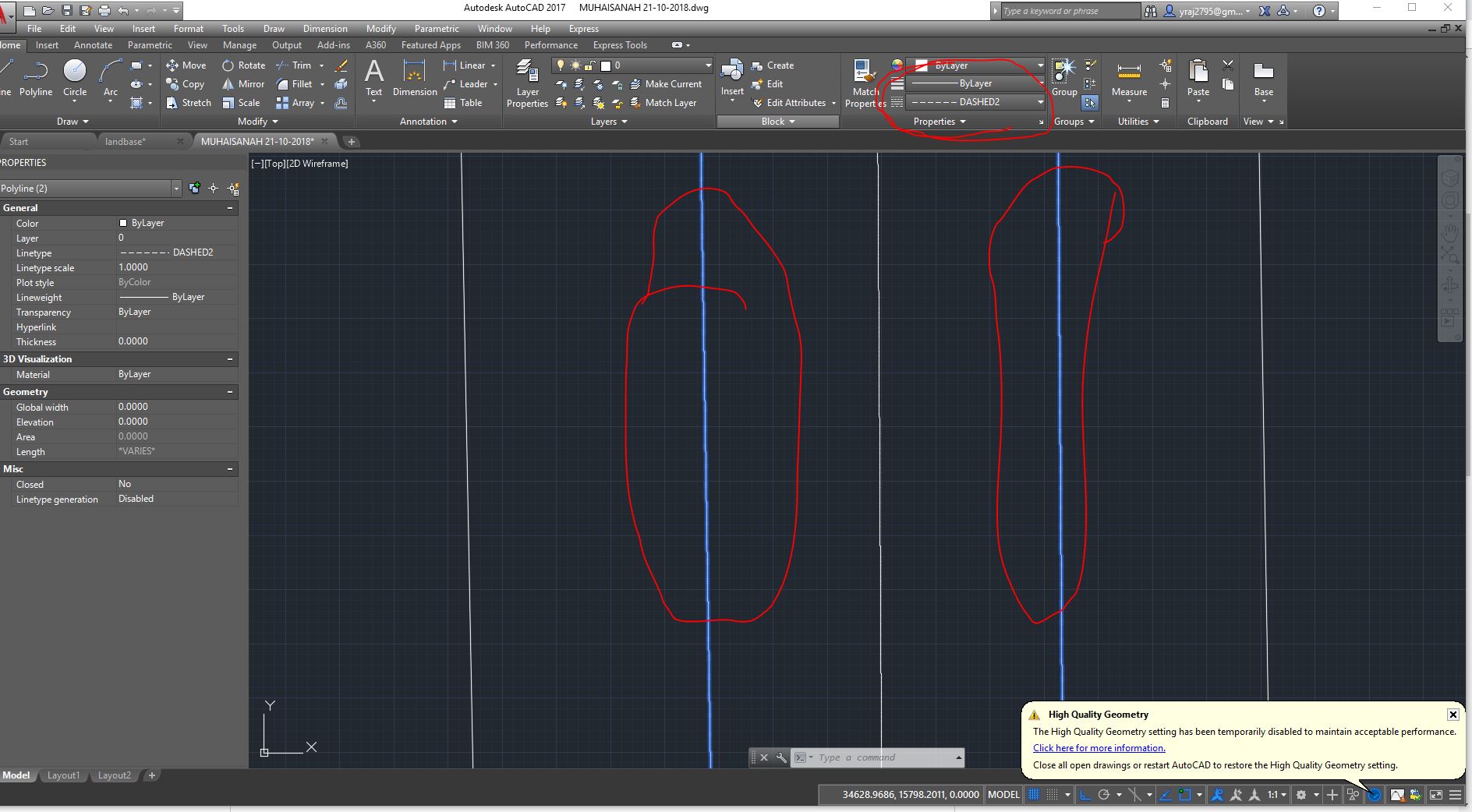Viewport: 1472px width, 812px height.
Task: Toggle PICKADD value in Properties palette
Action: click(194, 189)
